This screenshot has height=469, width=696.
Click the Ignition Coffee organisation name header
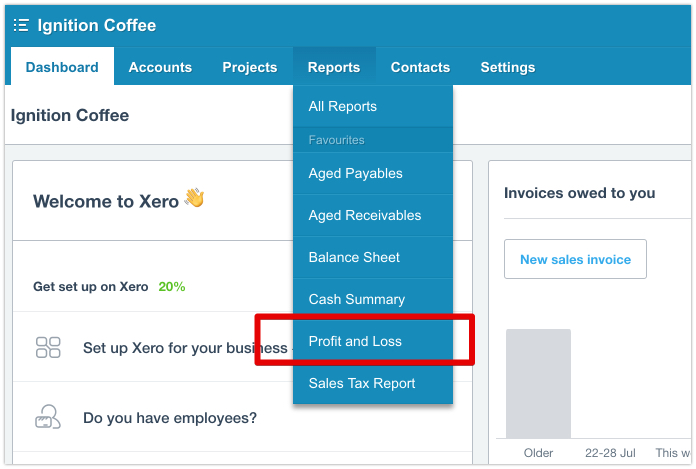tap(97, 25)
